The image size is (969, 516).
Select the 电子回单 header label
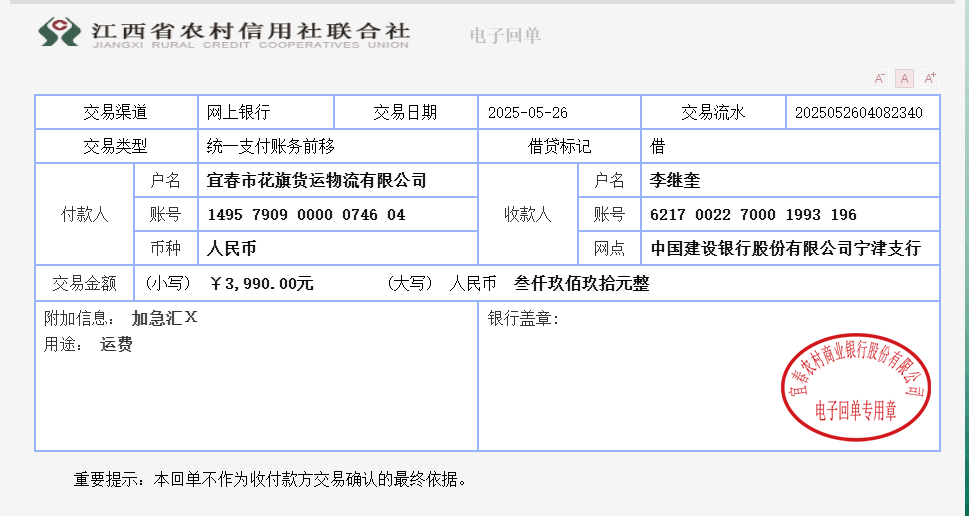505,36
